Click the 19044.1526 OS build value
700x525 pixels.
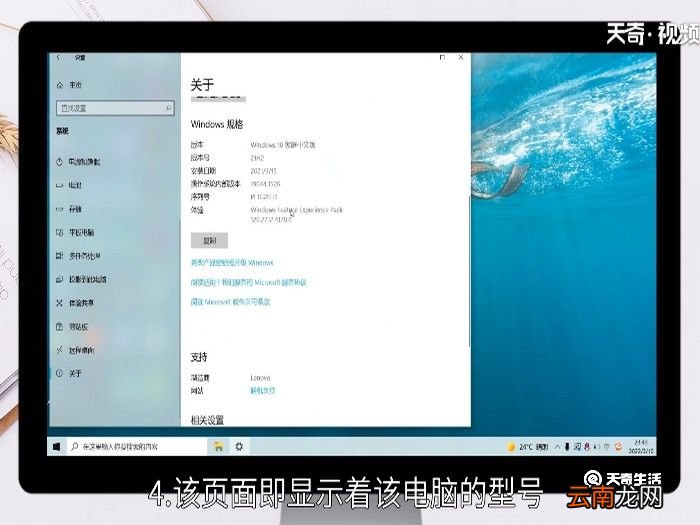(265, 184)
